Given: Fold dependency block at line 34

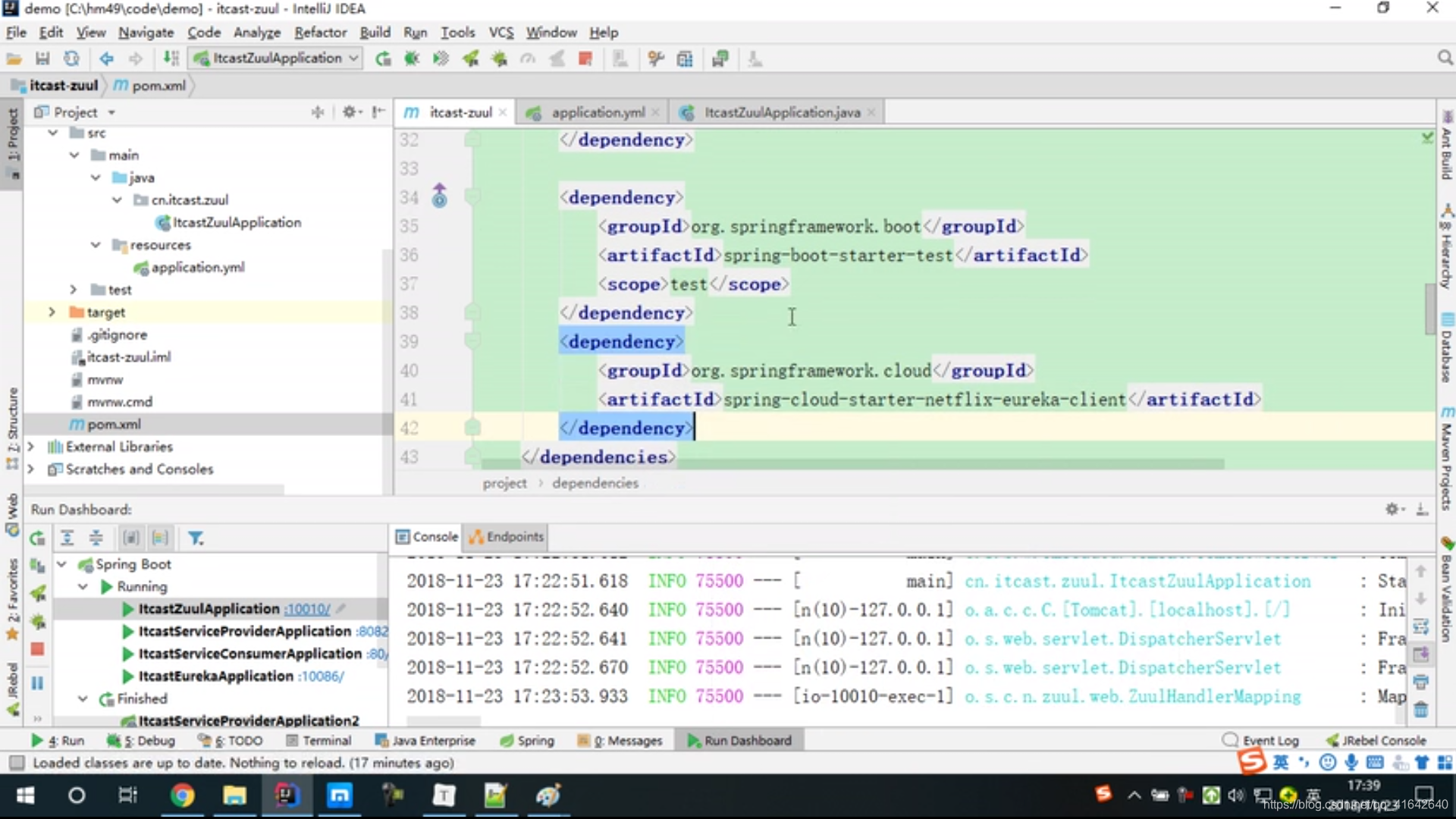Looking at the screenshot, I should [x=472, y=197].
